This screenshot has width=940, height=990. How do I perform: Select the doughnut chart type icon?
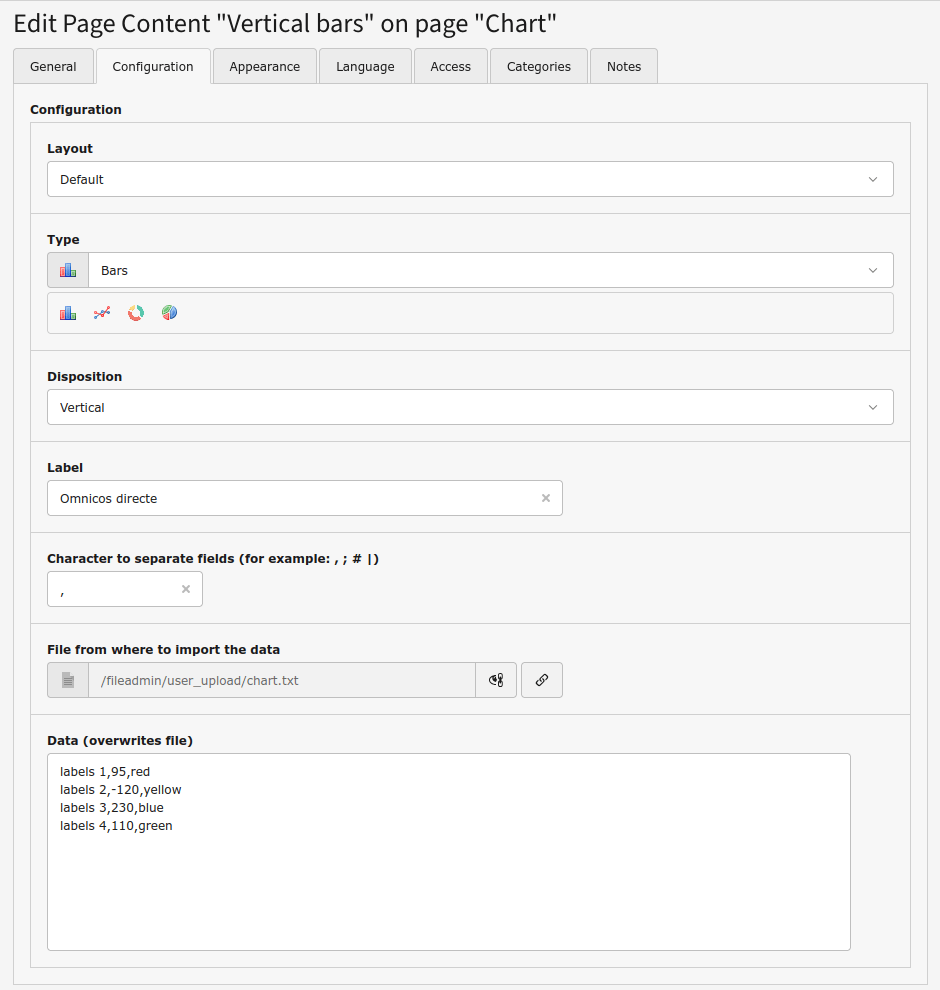coord(136,313)
